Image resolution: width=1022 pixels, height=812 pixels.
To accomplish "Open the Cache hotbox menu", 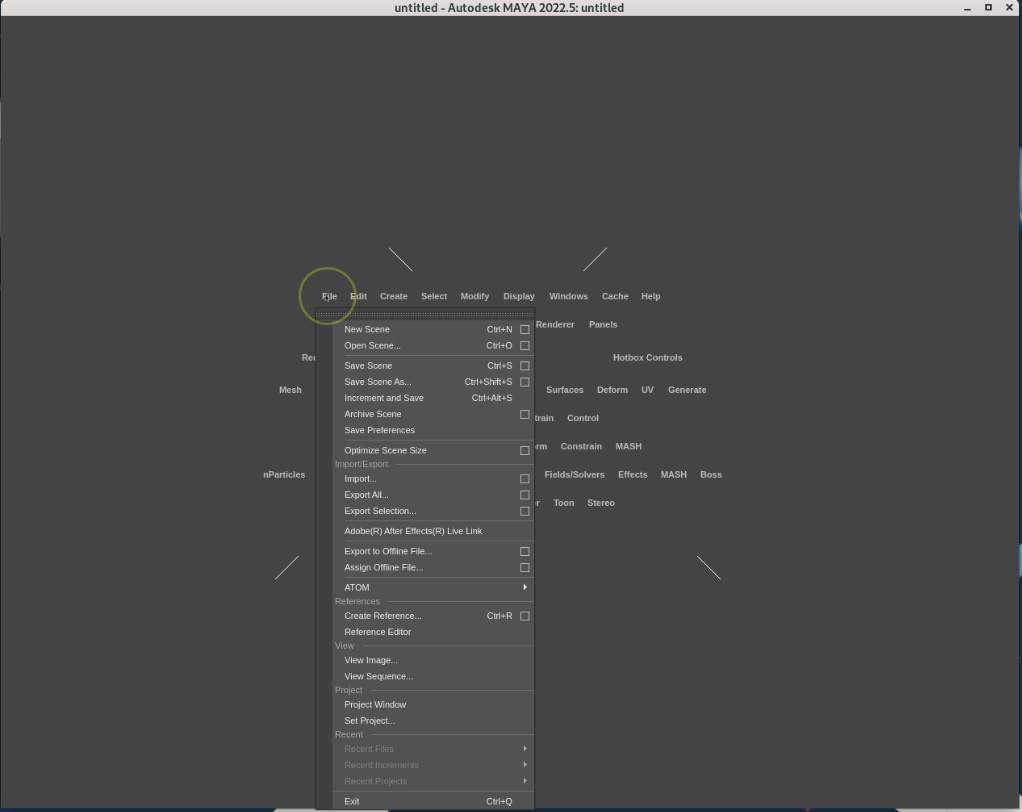I will tap(615, 297).
